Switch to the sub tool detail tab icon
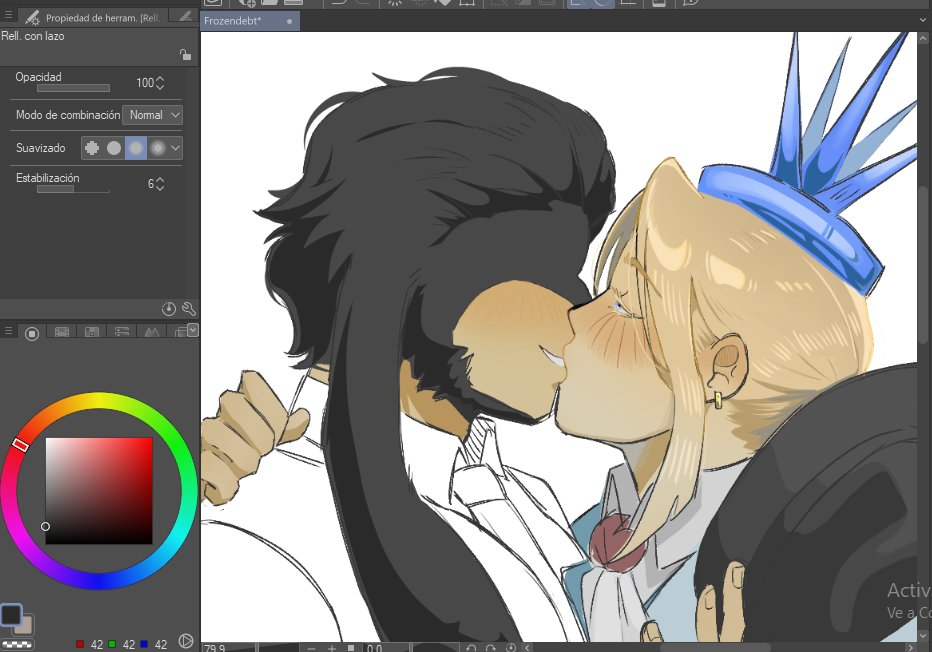The height and width of the screenshot is (652, 932). [185, 16]
